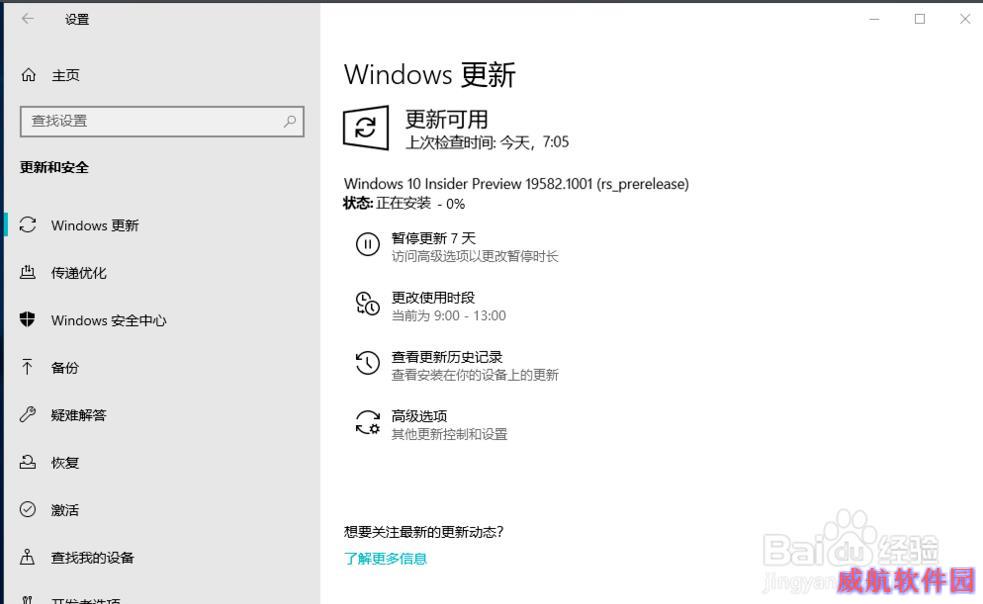Minimize the 设置 window
Viewport: 983px width, 604px height.
coord(875,19)
